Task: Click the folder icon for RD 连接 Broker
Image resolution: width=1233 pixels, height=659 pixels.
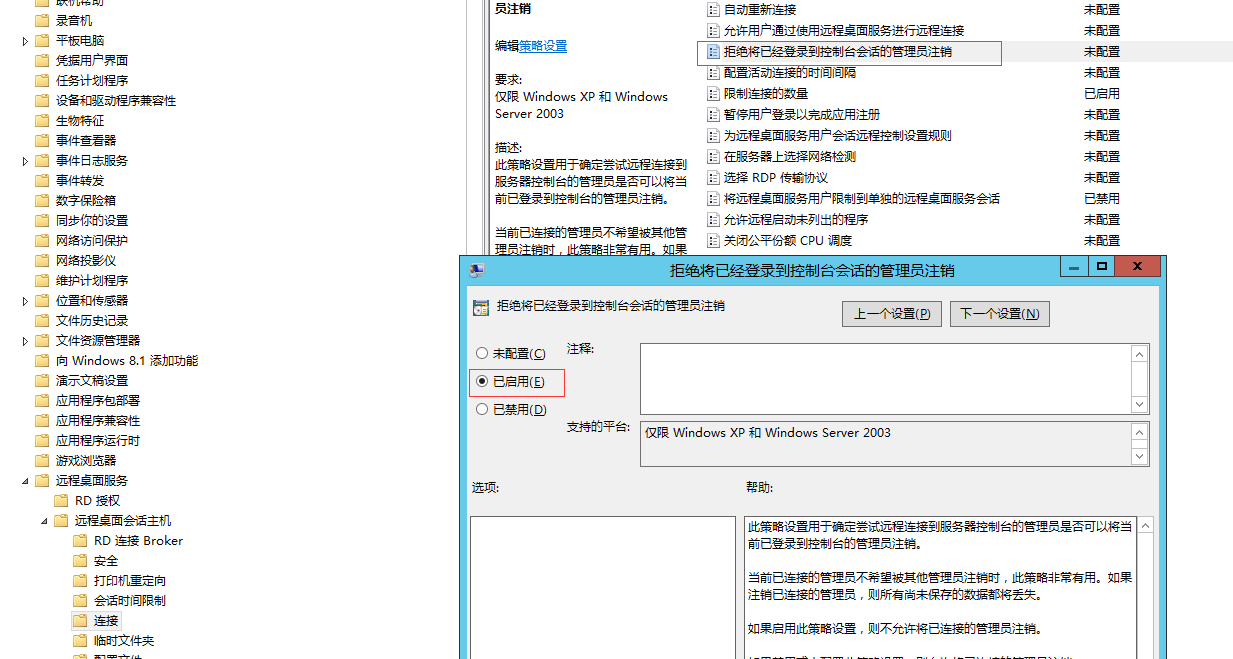Action: [x=80, y=541]
